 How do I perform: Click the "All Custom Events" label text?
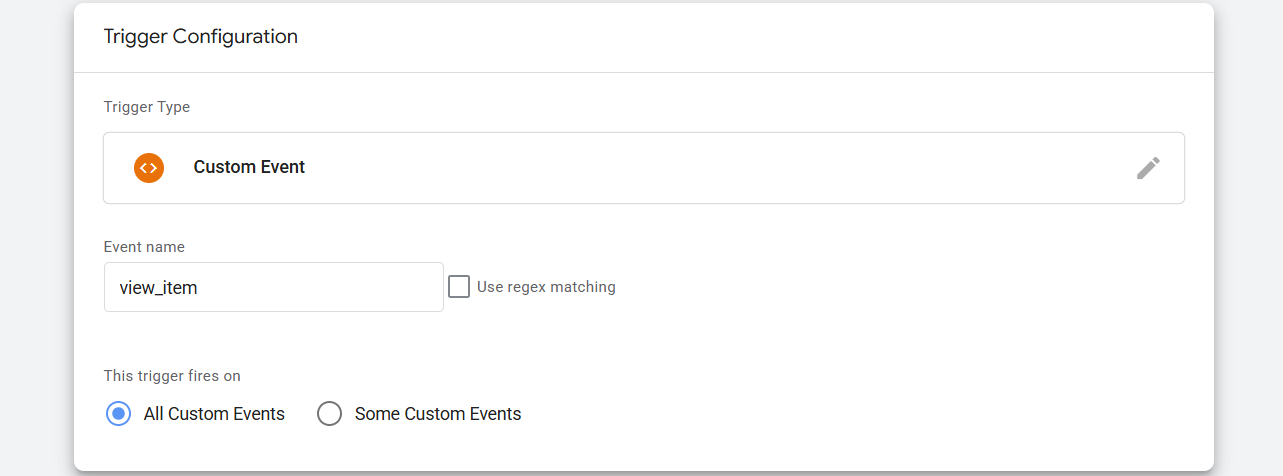pyautogui.click(x=214, y=414)
